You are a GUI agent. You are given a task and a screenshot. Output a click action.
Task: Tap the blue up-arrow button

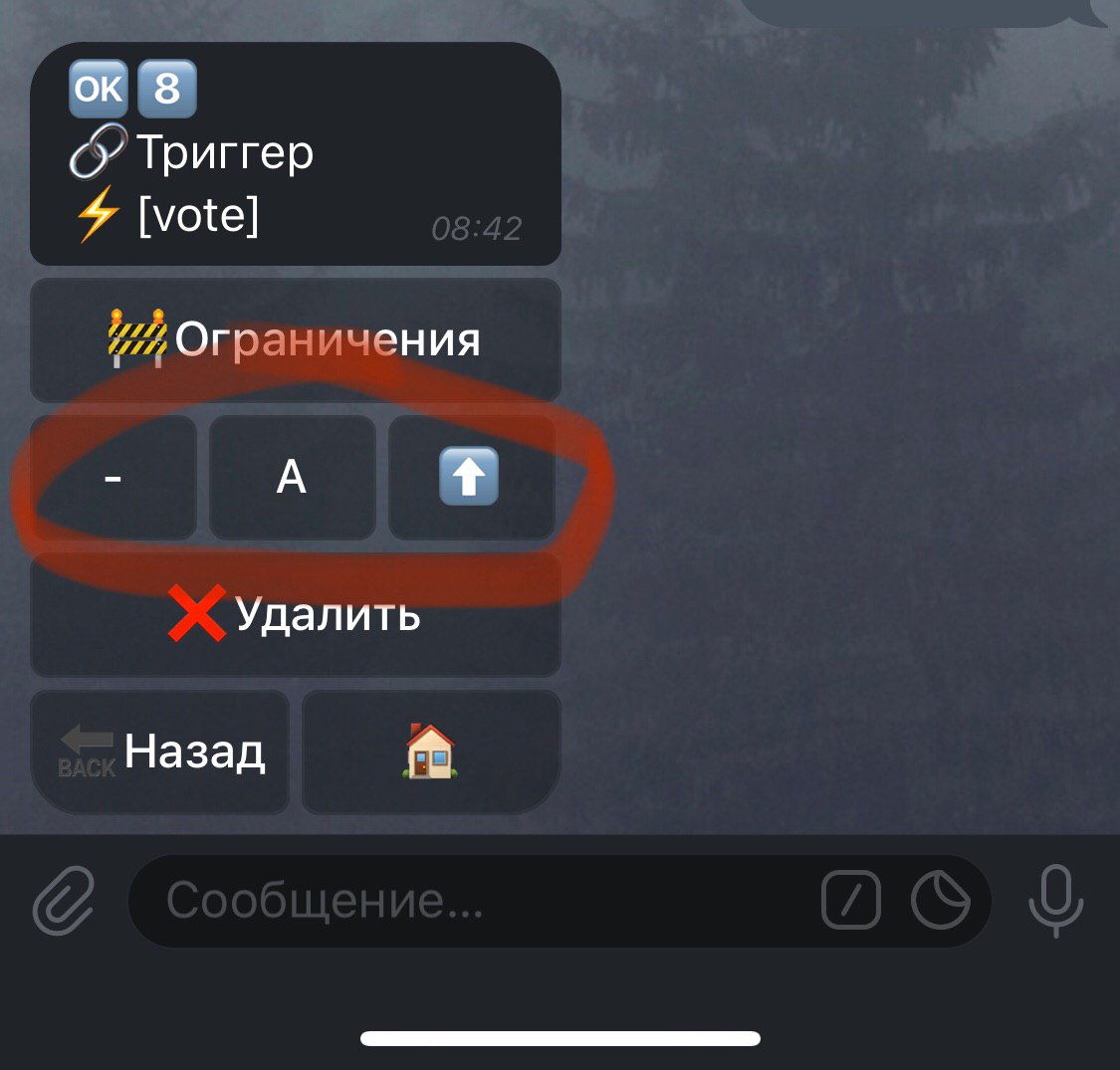point(472,477)
